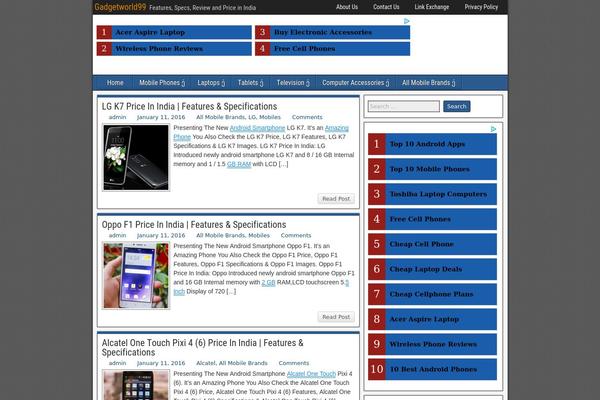Screen dimensions: 600x400
Task: Click Acer Aspire Laptop sidebar ad item 8
Action: 432,319
